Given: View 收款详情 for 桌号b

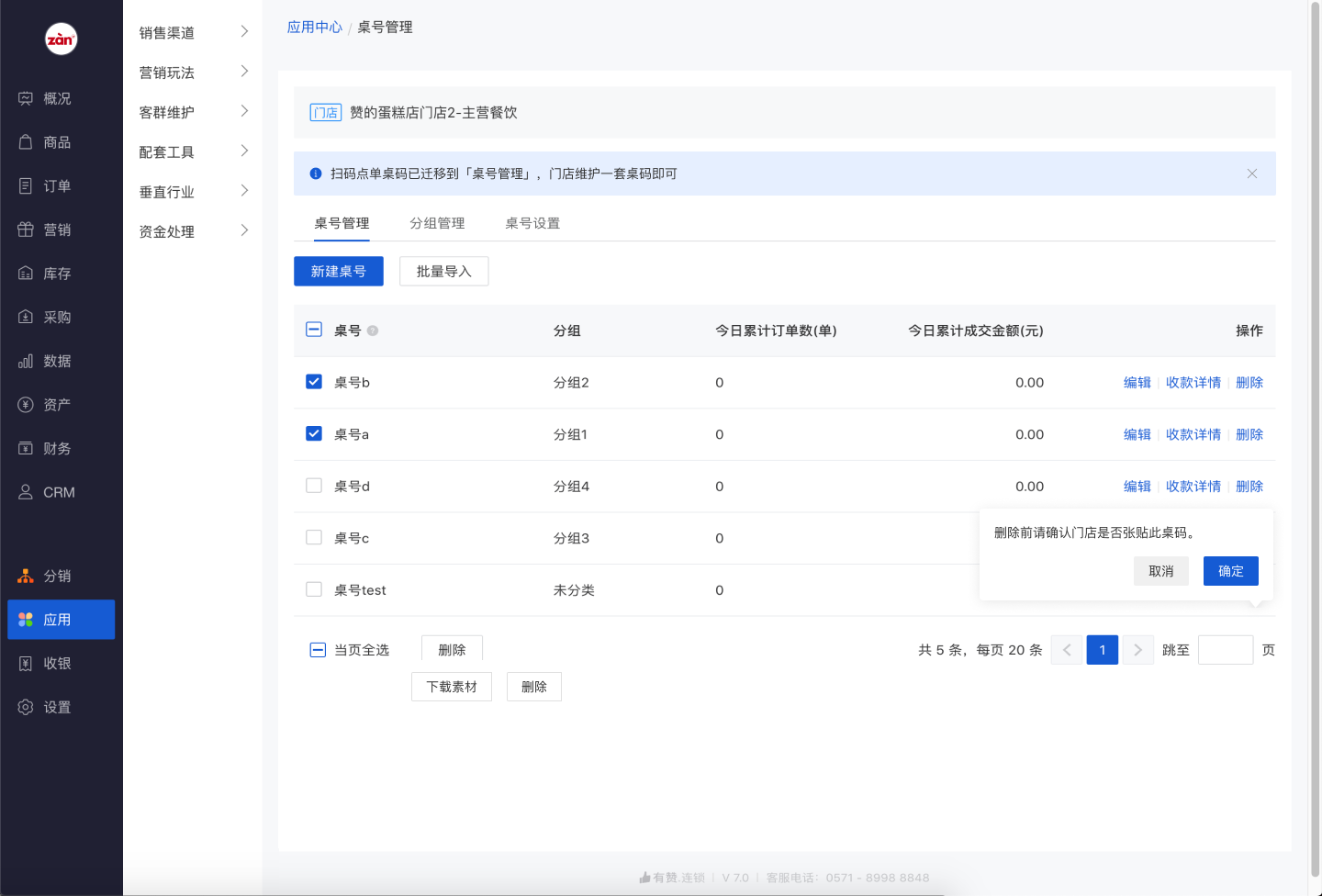Looking at the screenshot, I should pos(1193,383).
